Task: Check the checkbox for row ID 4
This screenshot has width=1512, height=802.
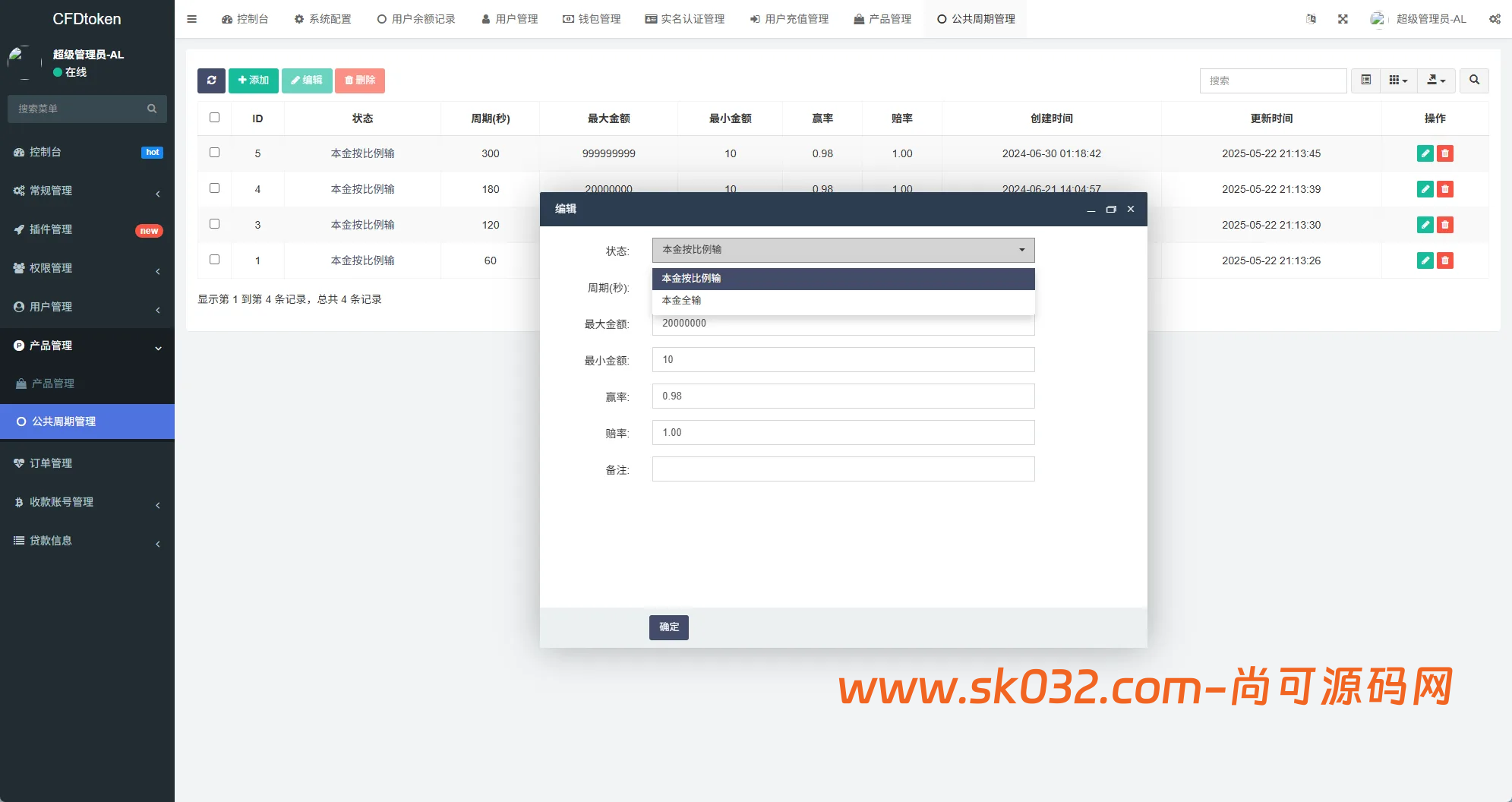Action: [214, 188]
